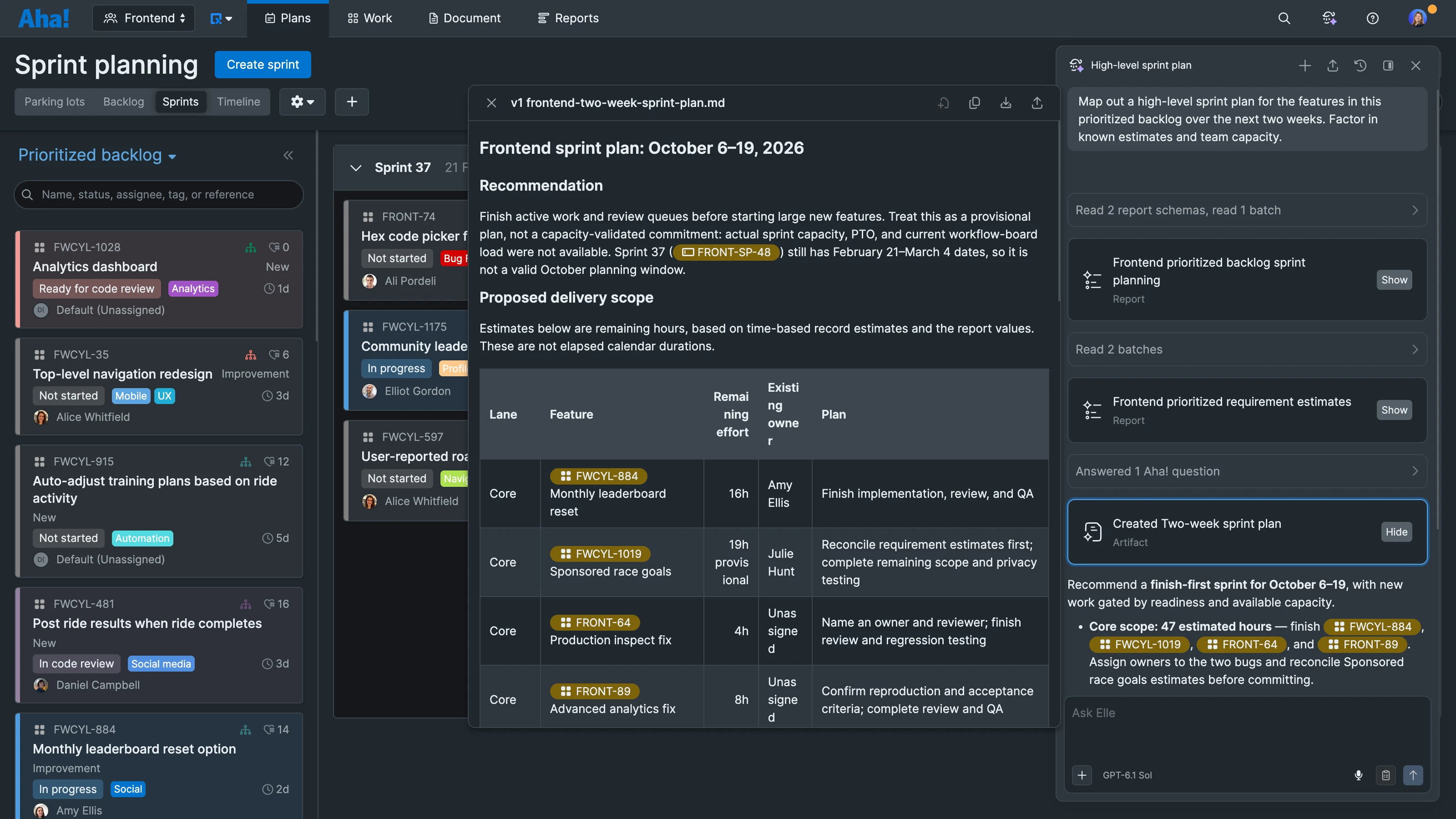Expand Read 2 batches step

point(1247,349)
